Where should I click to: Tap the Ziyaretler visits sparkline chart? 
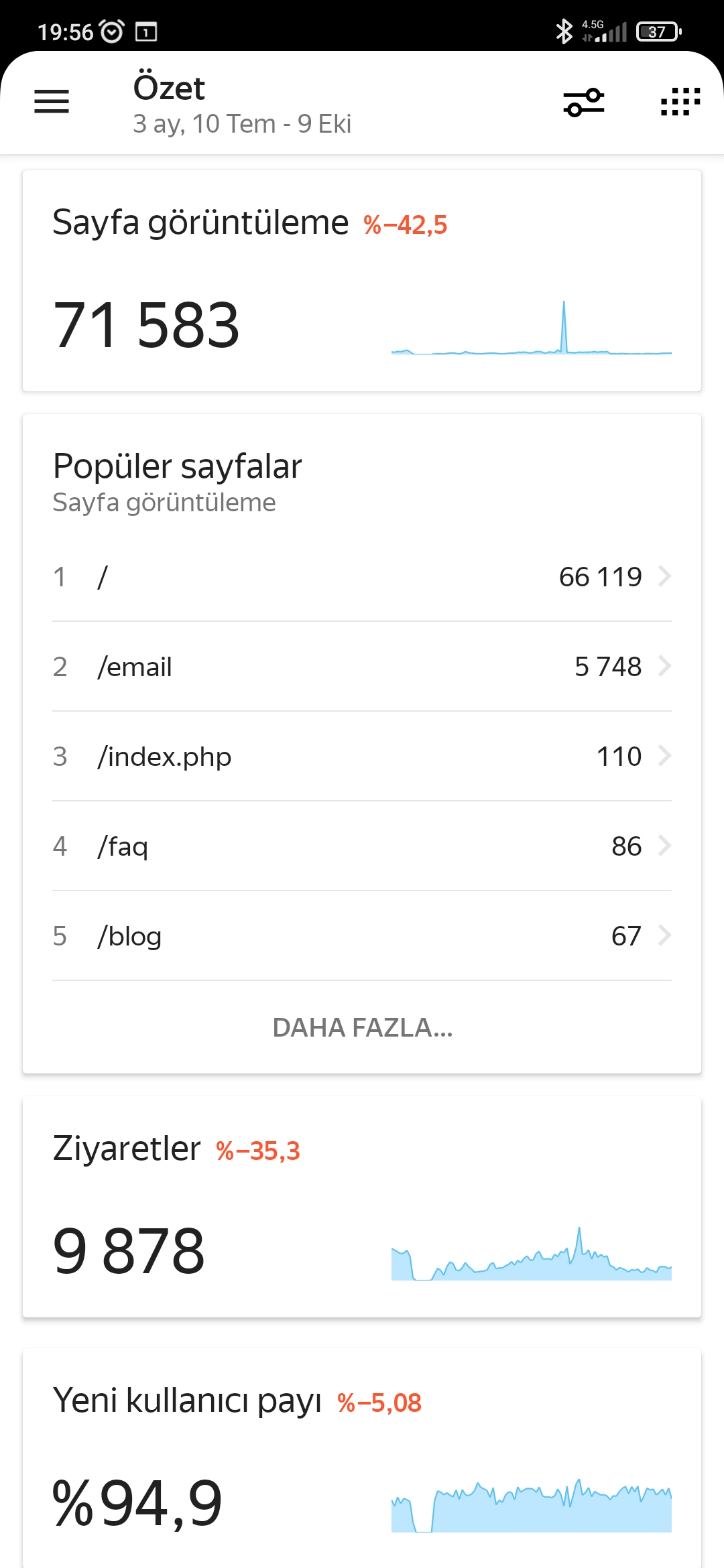point(532,1254)
